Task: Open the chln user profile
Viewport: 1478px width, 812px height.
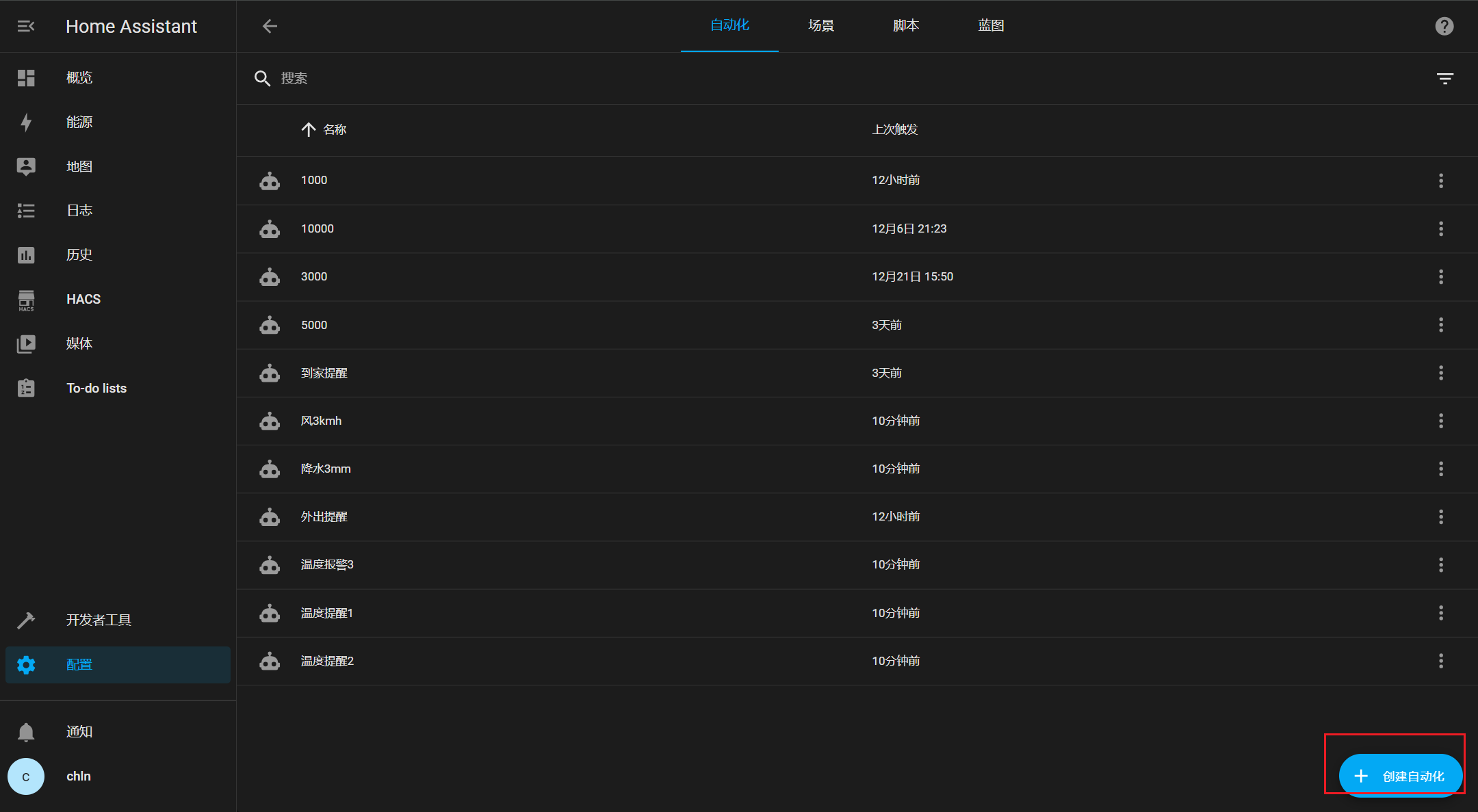Action: (x=118, y=776)
